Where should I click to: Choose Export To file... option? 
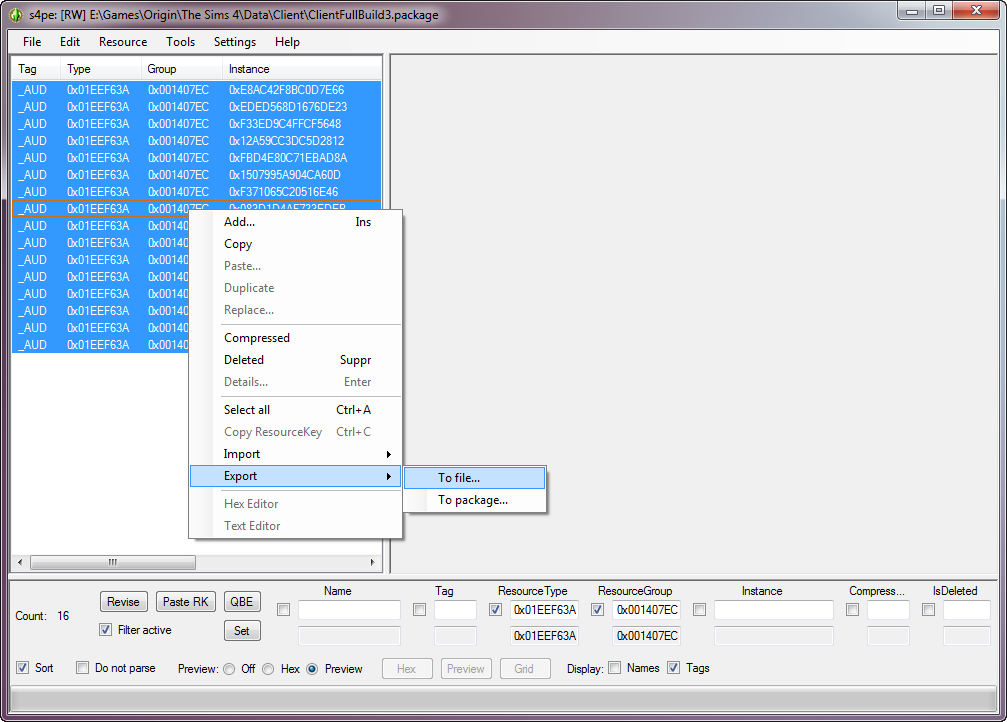pyautogui.click(x=475, y=478)
